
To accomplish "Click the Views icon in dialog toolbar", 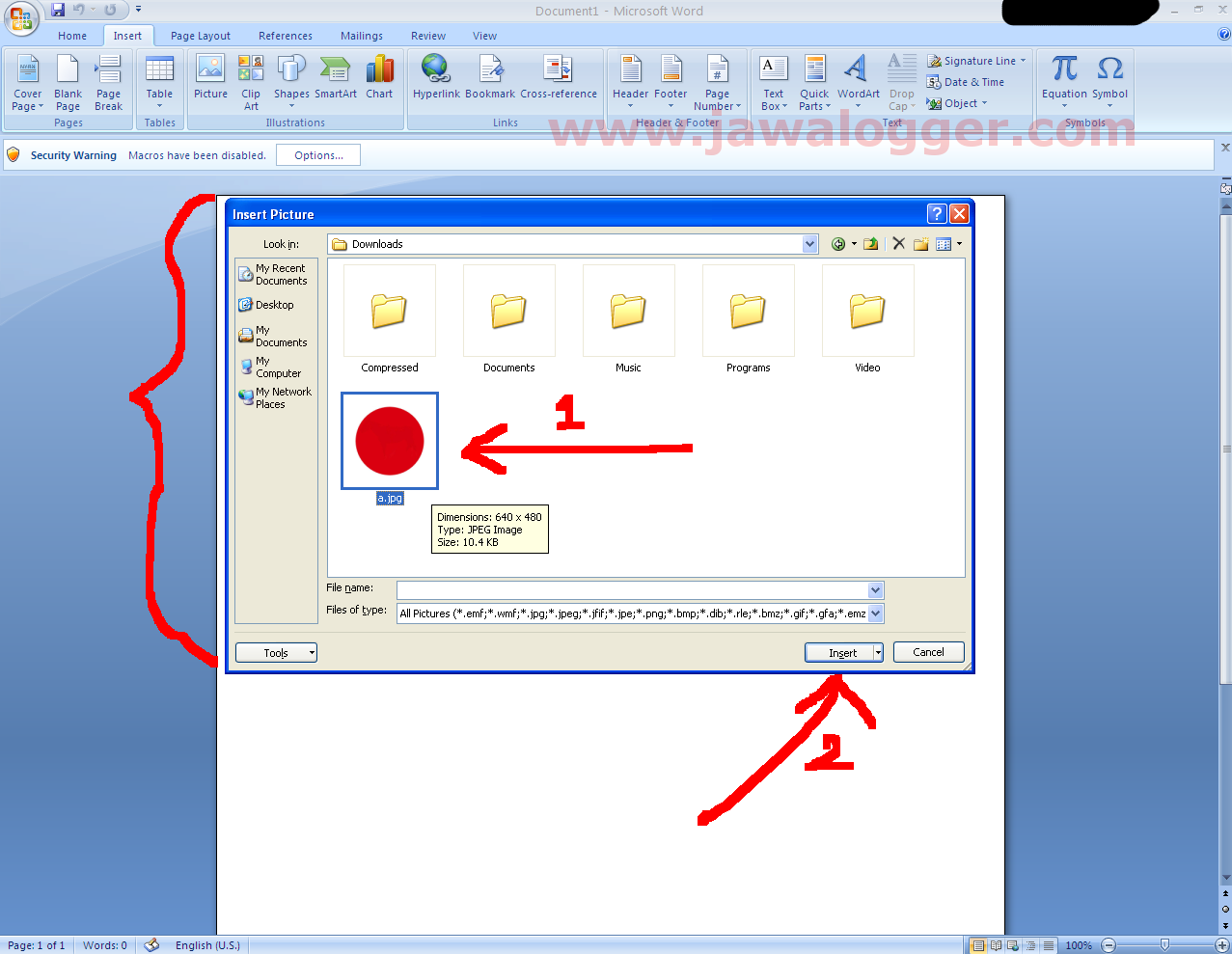I will point(944,244).
